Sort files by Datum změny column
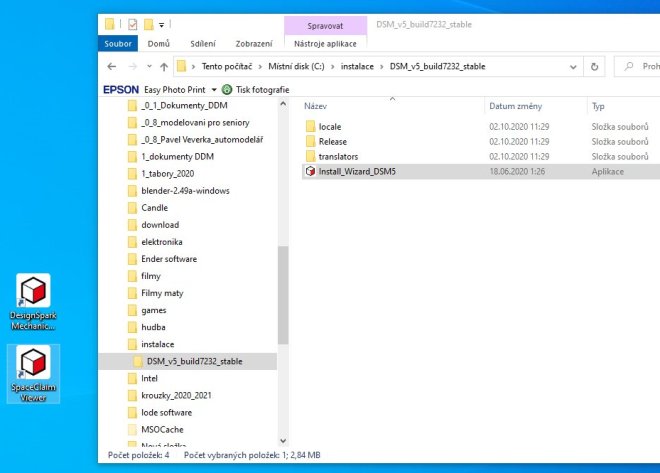 point(515,106)
